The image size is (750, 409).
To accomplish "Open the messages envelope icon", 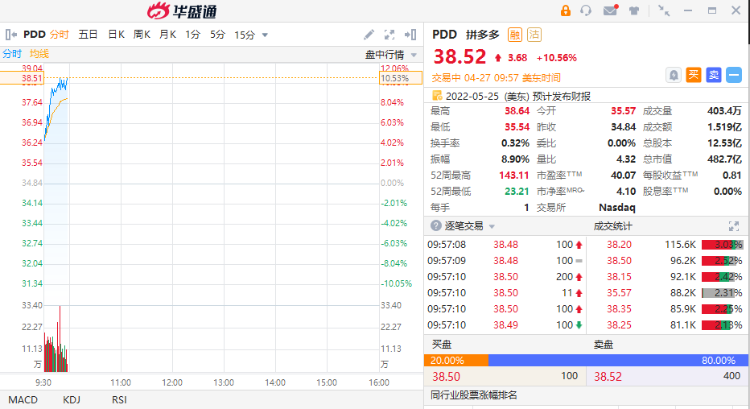I will pos(610,11).
